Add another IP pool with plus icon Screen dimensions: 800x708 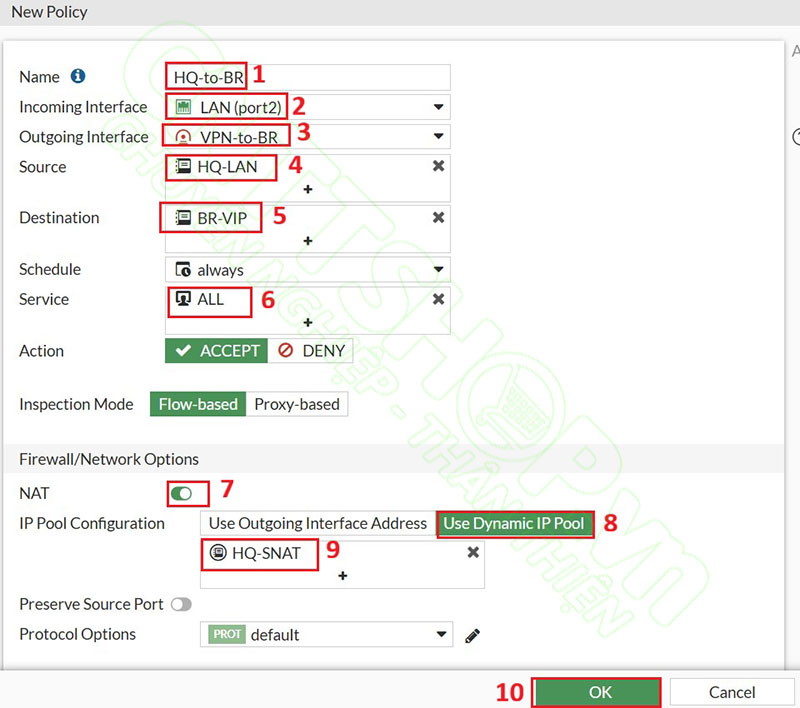[342, 576]
